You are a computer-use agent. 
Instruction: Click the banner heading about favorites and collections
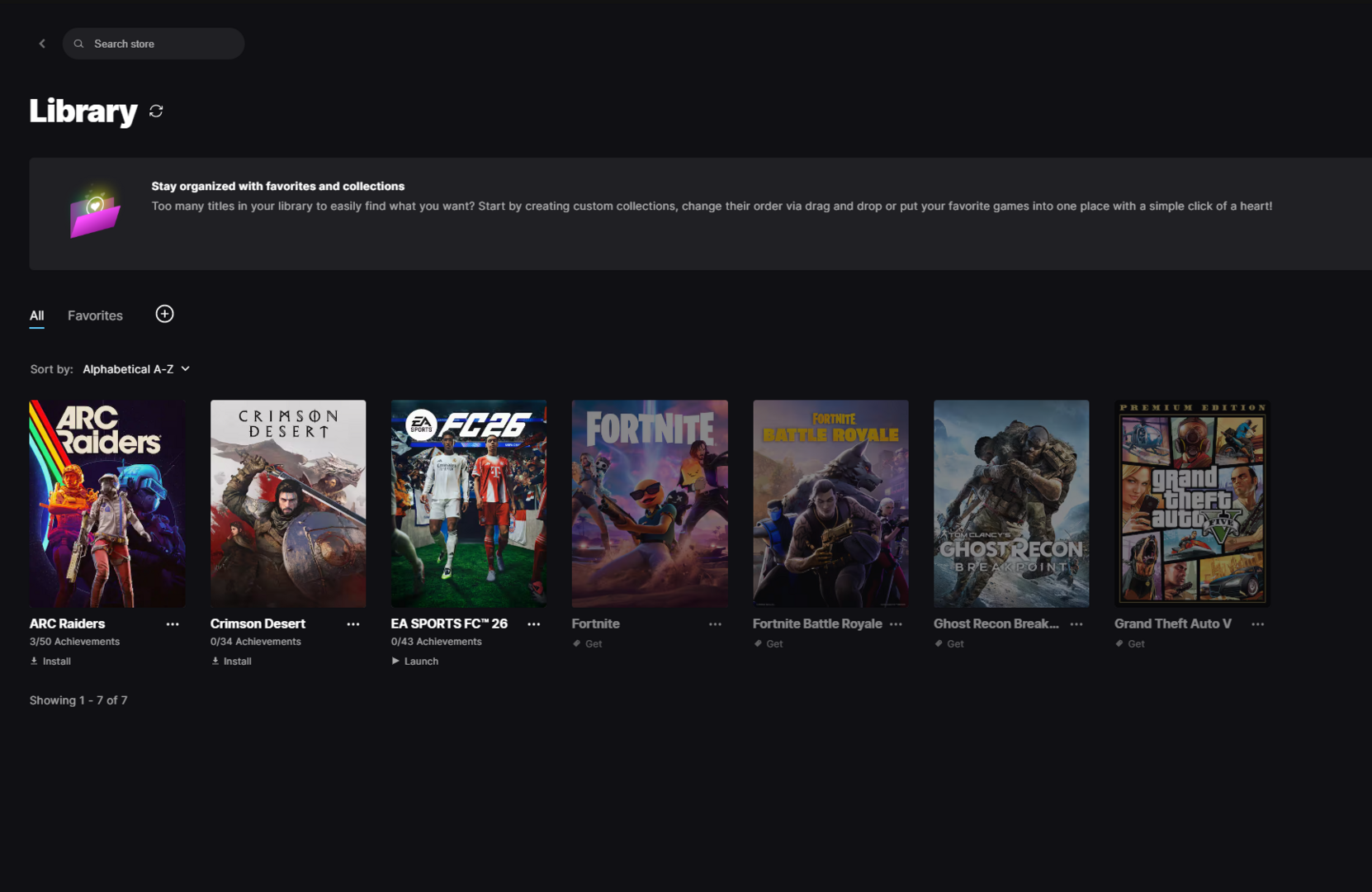pyautogui.click(x=277, y=187)
